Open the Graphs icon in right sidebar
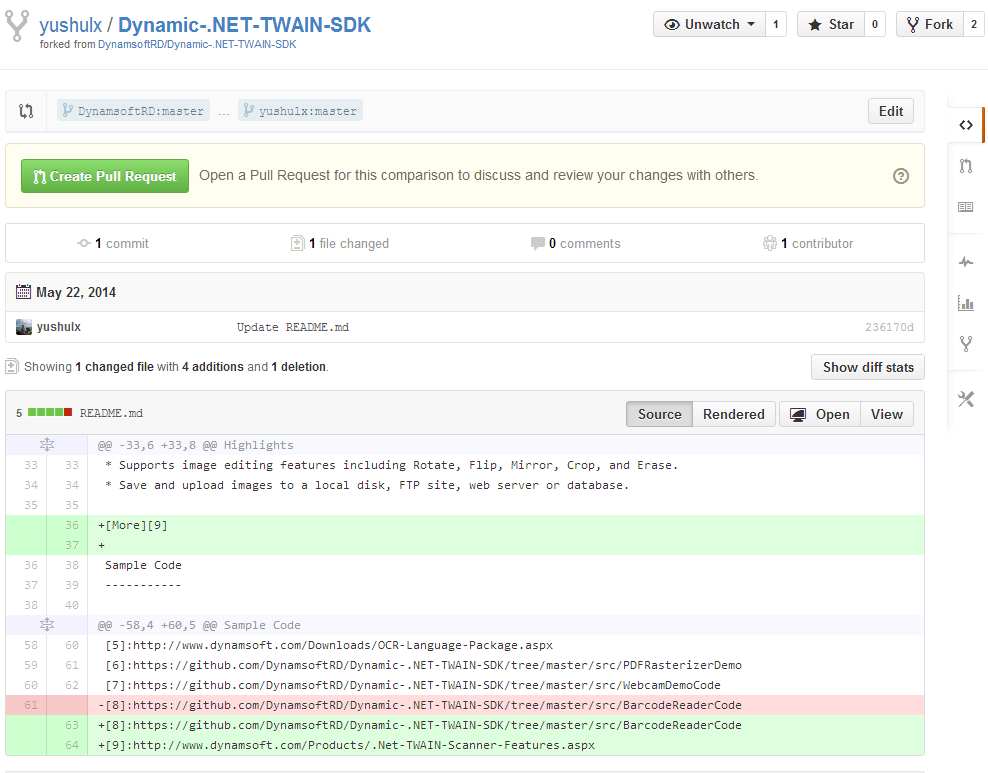The width and height of the screenshot is (988, 773). point(965,303)
